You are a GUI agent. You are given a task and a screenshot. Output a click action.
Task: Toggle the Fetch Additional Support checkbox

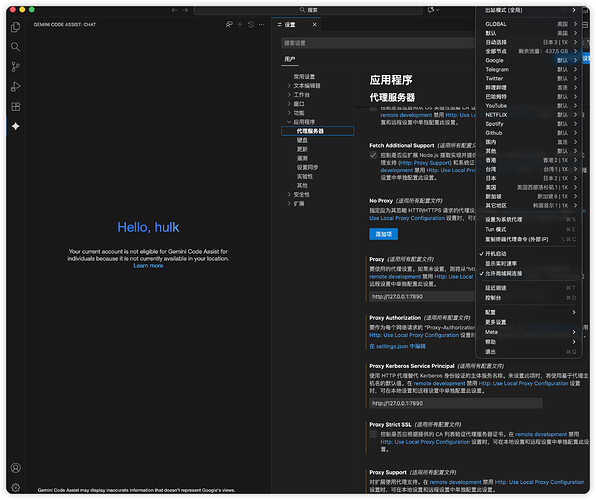373,155
